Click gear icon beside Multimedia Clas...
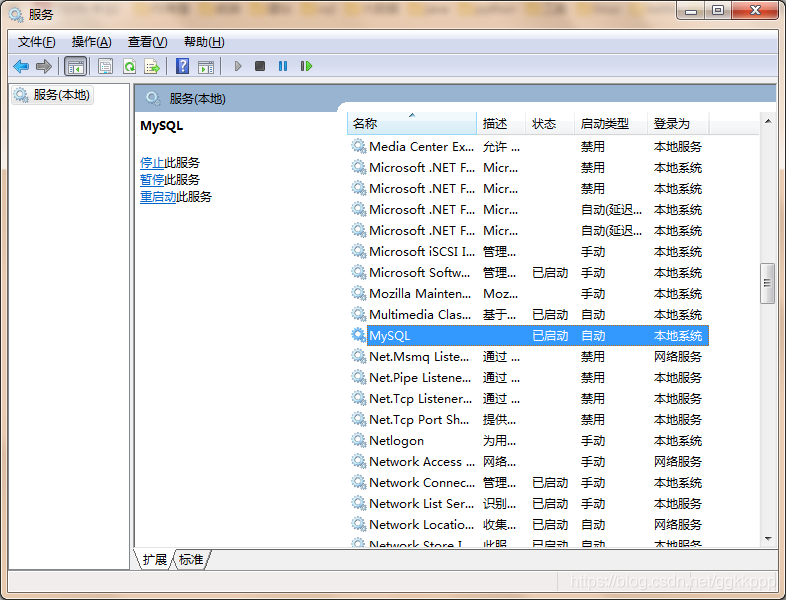786x600 pixels. point(358,314)
